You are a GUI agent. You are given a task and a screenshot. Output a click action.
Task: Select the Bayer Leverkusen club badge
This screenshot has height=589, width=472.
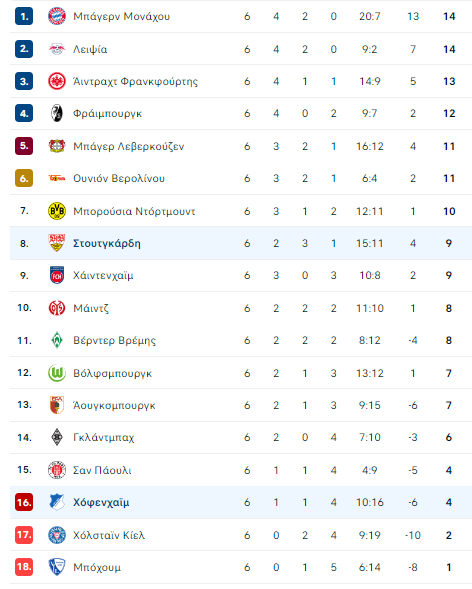pos(57,146)
